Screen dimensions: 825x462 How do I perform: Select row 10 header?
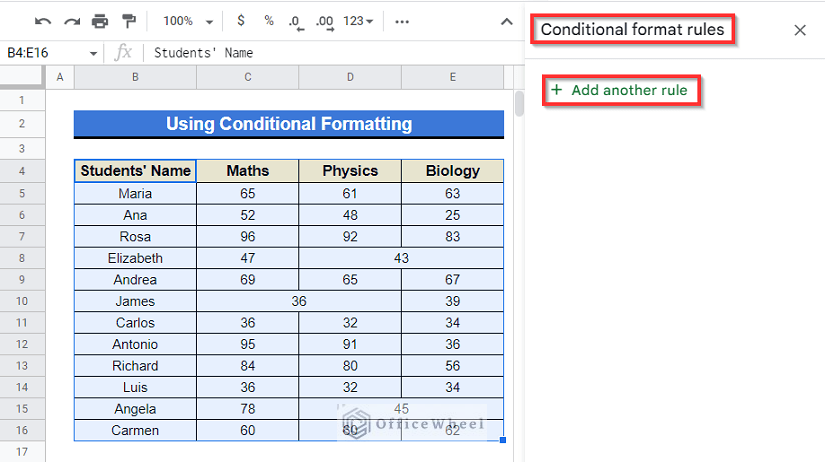pos(22,302)
